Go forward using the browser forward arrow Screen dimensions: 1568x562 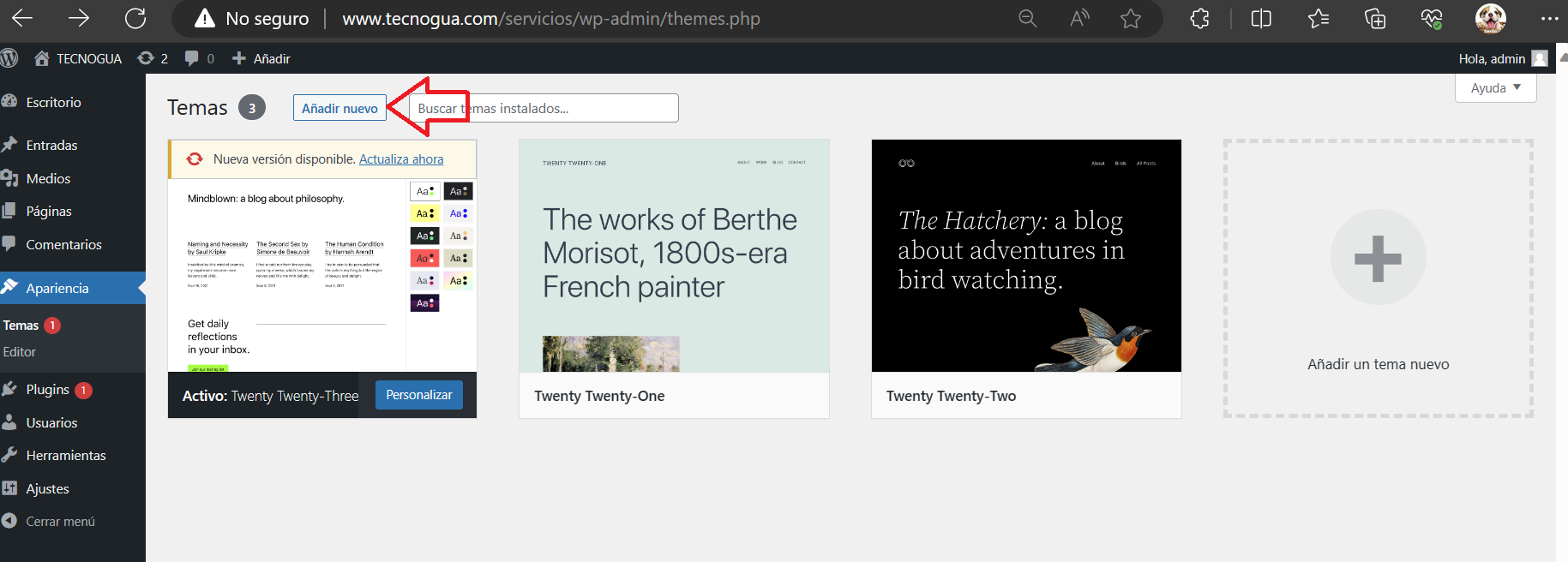click(79, 18)
